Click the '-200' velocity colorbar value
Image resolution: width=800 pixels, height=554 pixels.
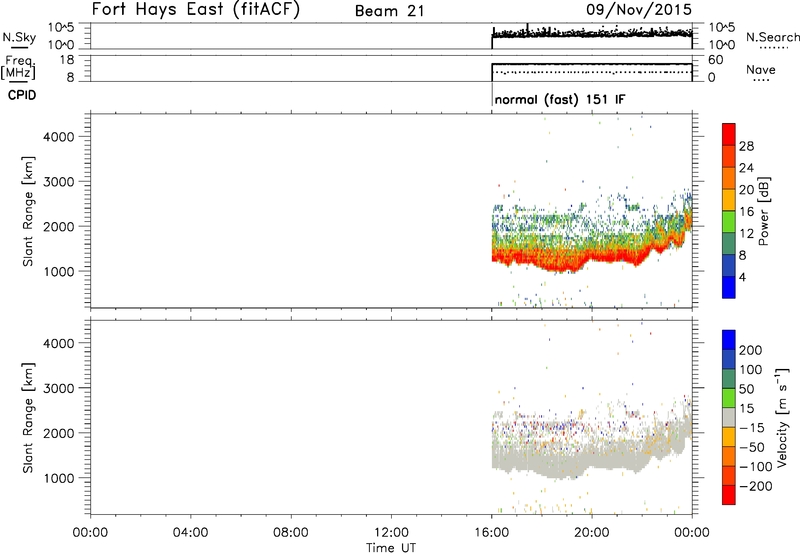coord(756,486)
